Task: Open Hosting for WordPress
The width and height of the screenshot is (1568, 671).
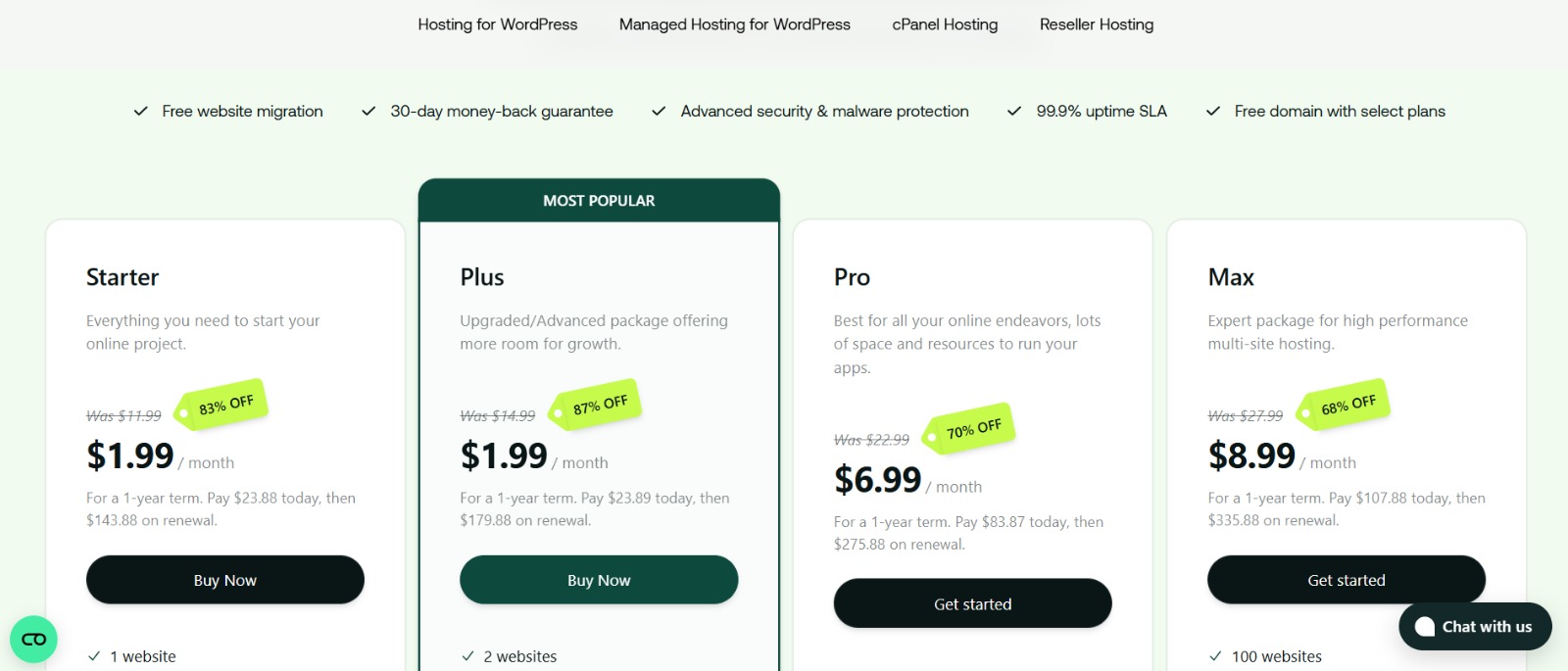Action: [497, 24]
